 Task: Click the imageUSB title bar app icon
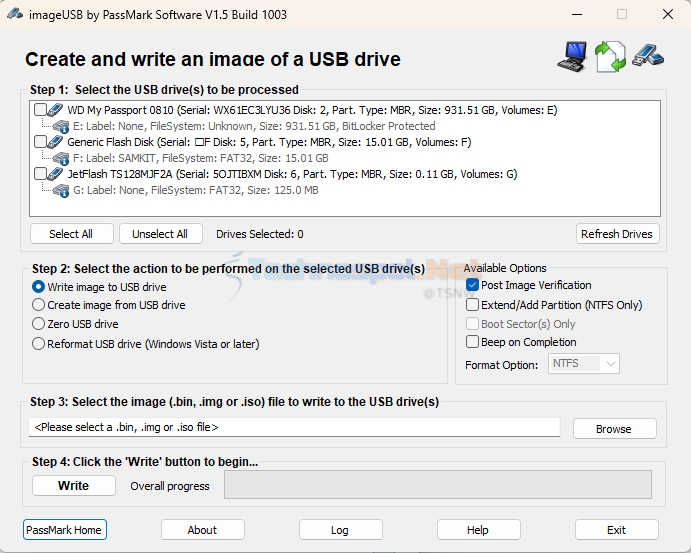click(x=15, y=14)
